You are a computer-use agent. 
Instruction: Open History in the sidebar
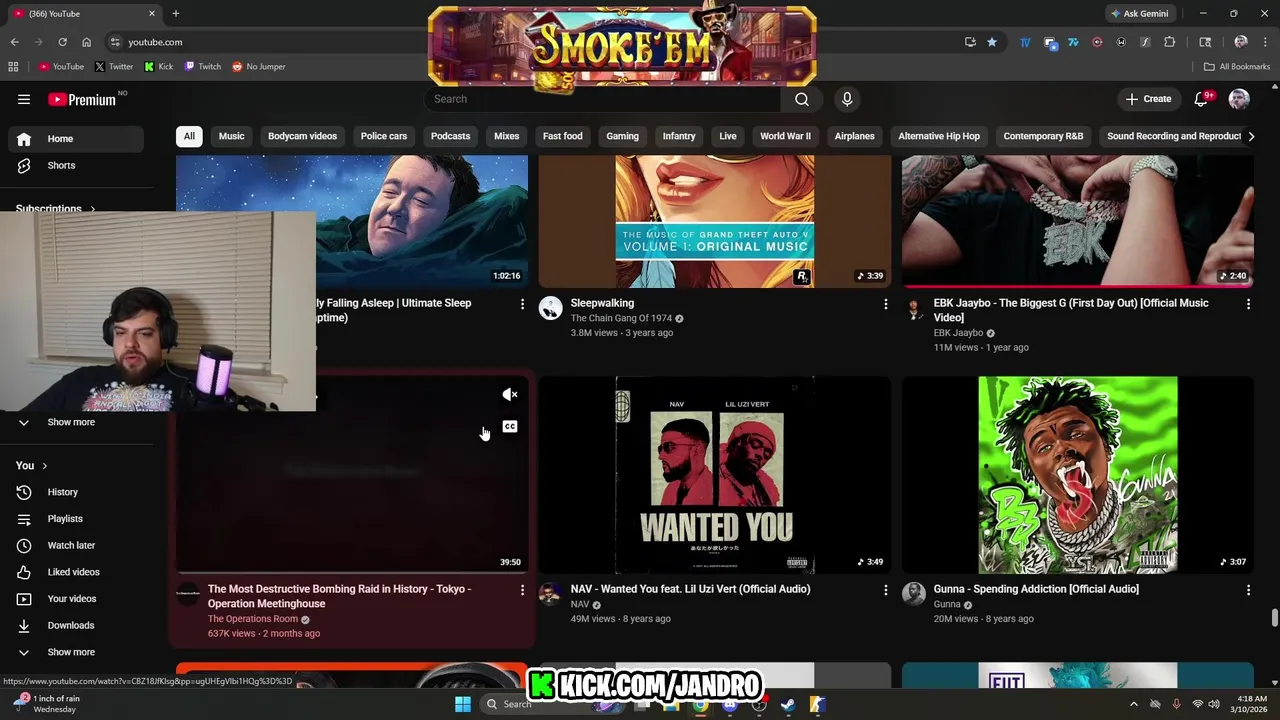(76, 492)
